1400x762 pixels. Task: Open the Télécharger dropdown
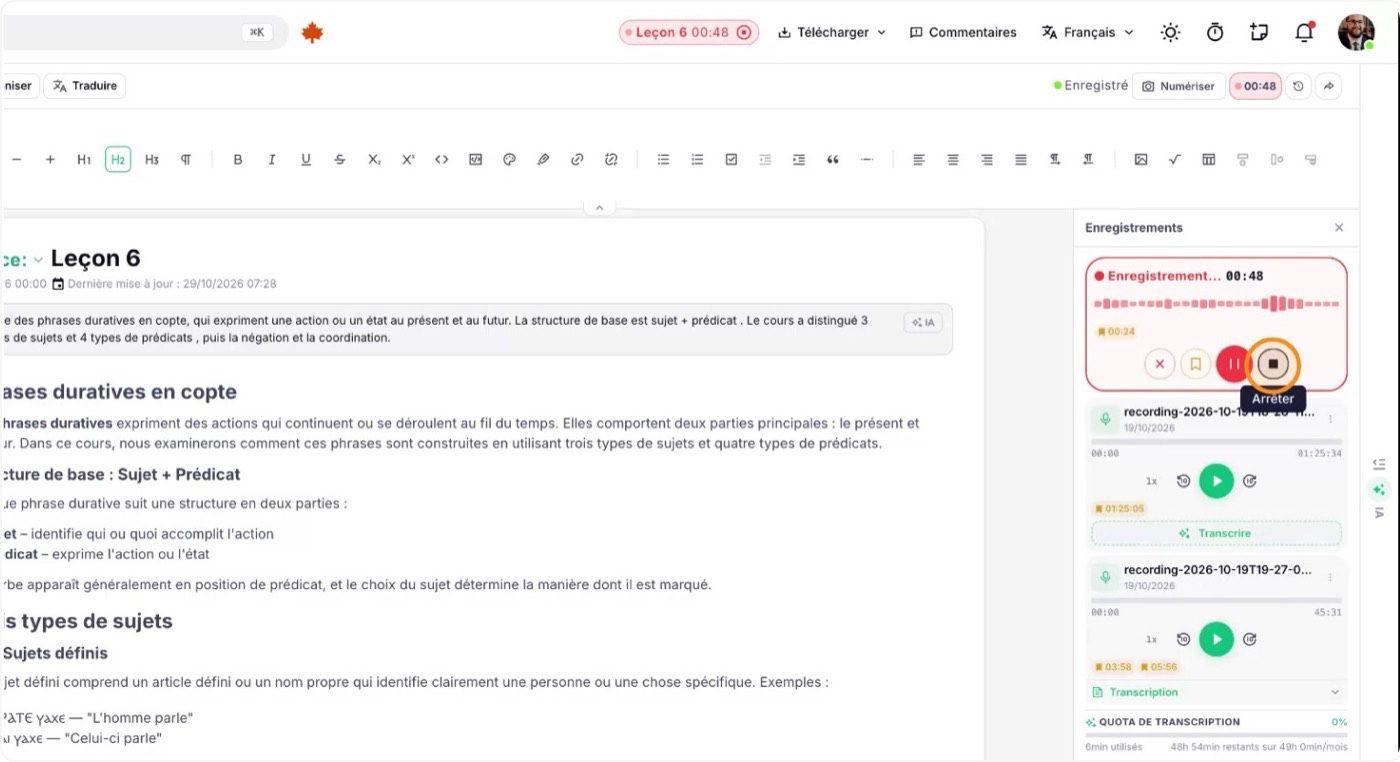pyautogui.click(x=832, y=32)
